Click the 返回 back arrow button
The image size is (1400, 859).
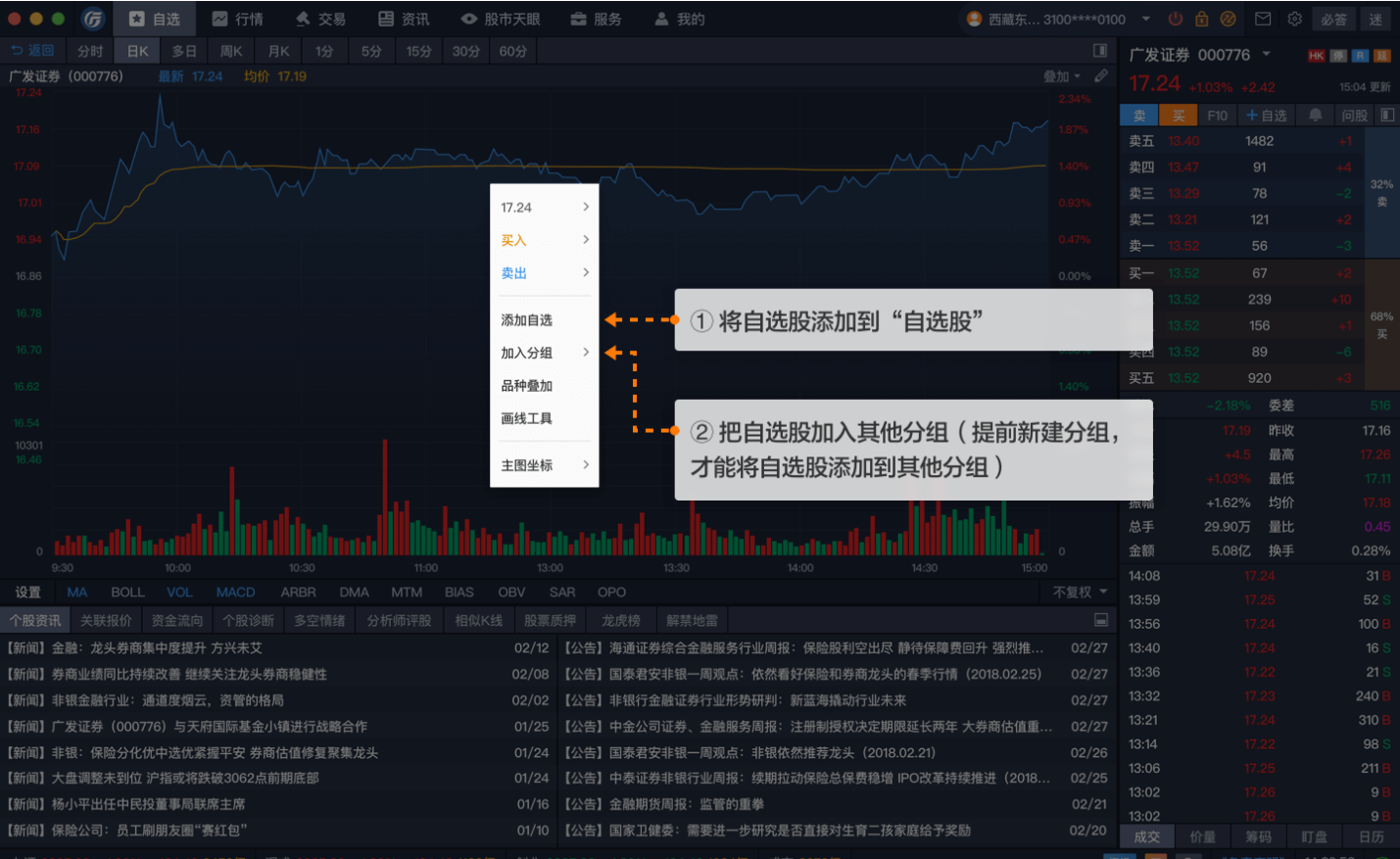[x=32, y=50]
